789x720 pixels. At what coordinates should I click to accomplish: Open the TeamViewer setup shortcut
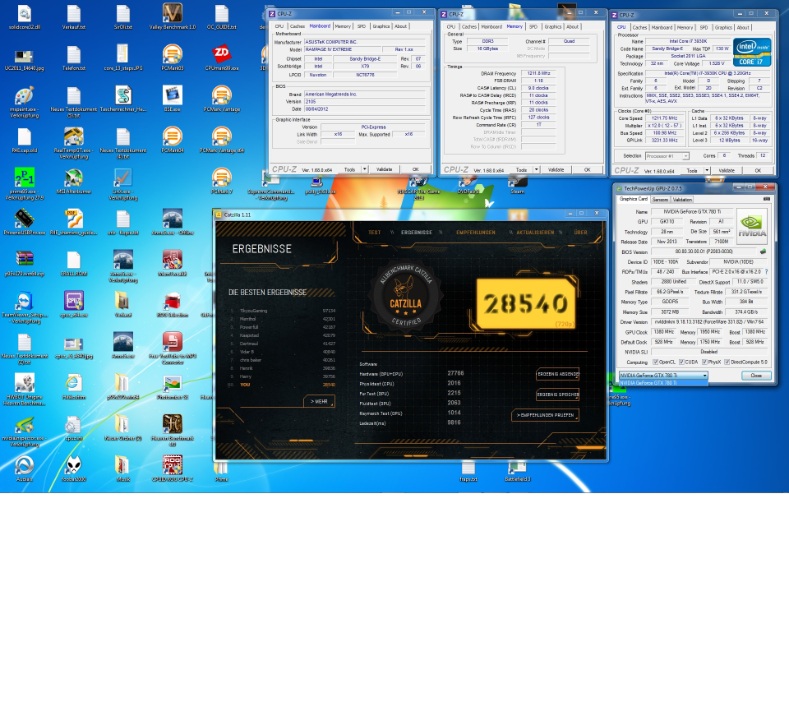point(24,307)
